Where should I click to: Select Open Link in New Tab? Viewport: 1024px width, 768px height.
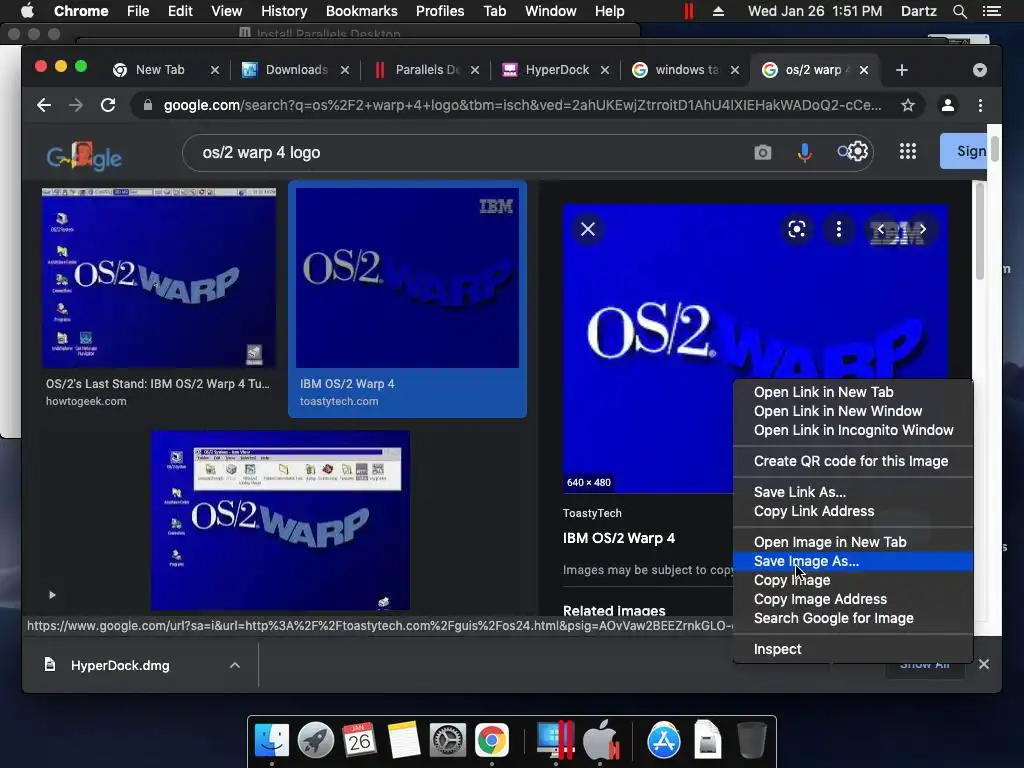(x=853, y=392)
